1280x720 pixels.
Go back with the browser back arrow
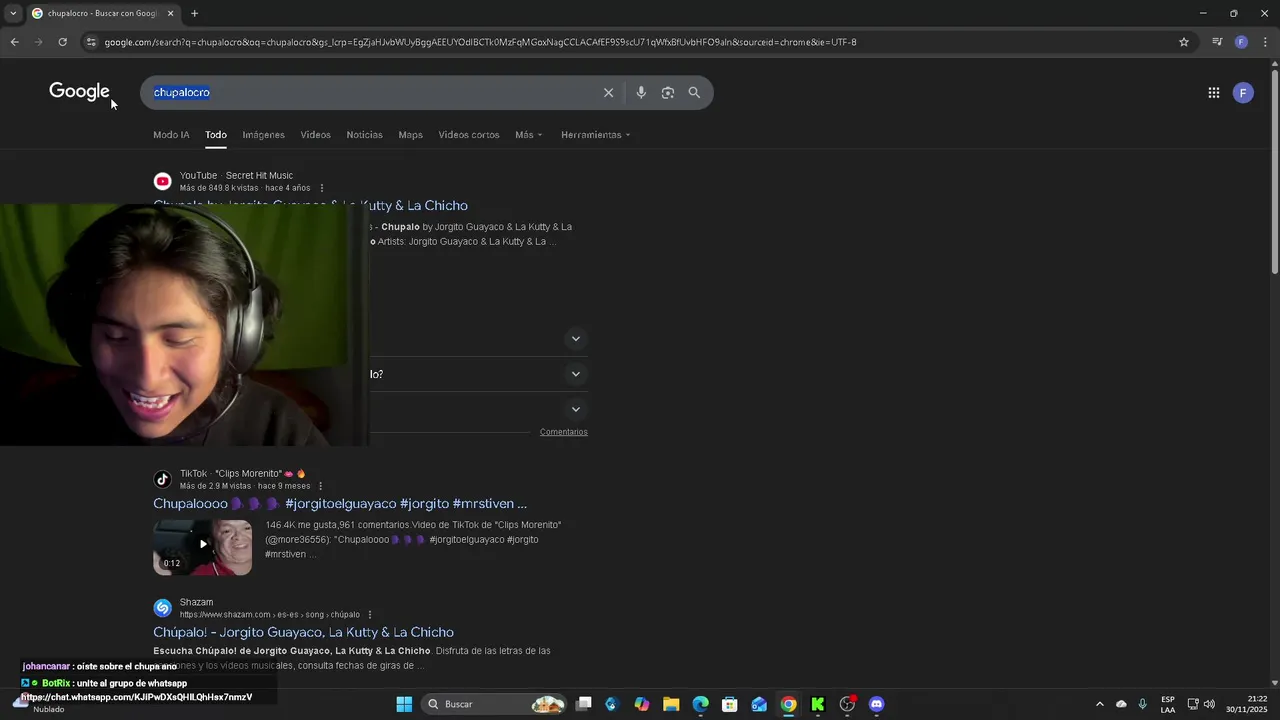point(14,42)
